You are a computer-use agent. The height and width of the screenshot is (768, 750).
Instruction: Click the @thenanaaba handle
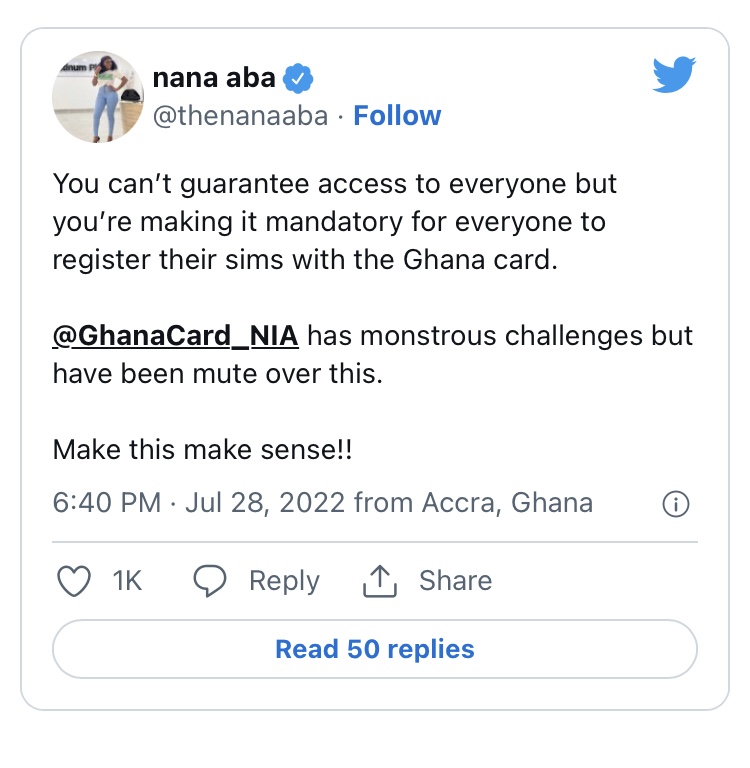click(240, 116)
